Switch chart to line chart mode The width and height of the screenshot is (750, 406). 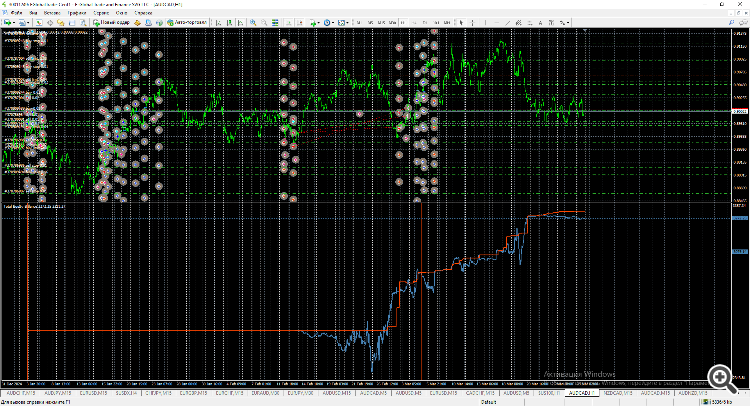pyautogui.click(x=241, y=22)
